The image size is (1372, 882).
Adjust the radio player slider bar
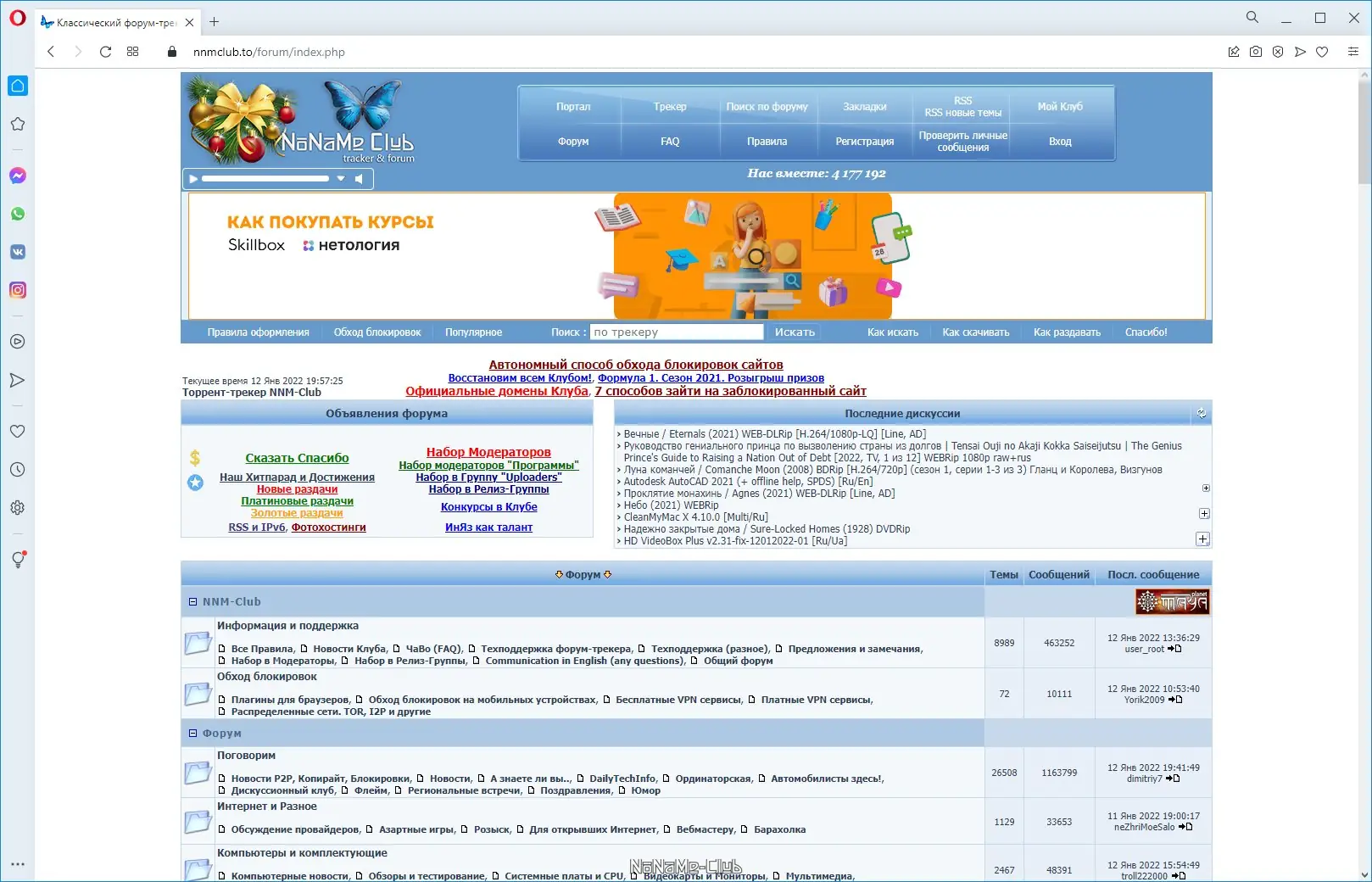[265, 179]
